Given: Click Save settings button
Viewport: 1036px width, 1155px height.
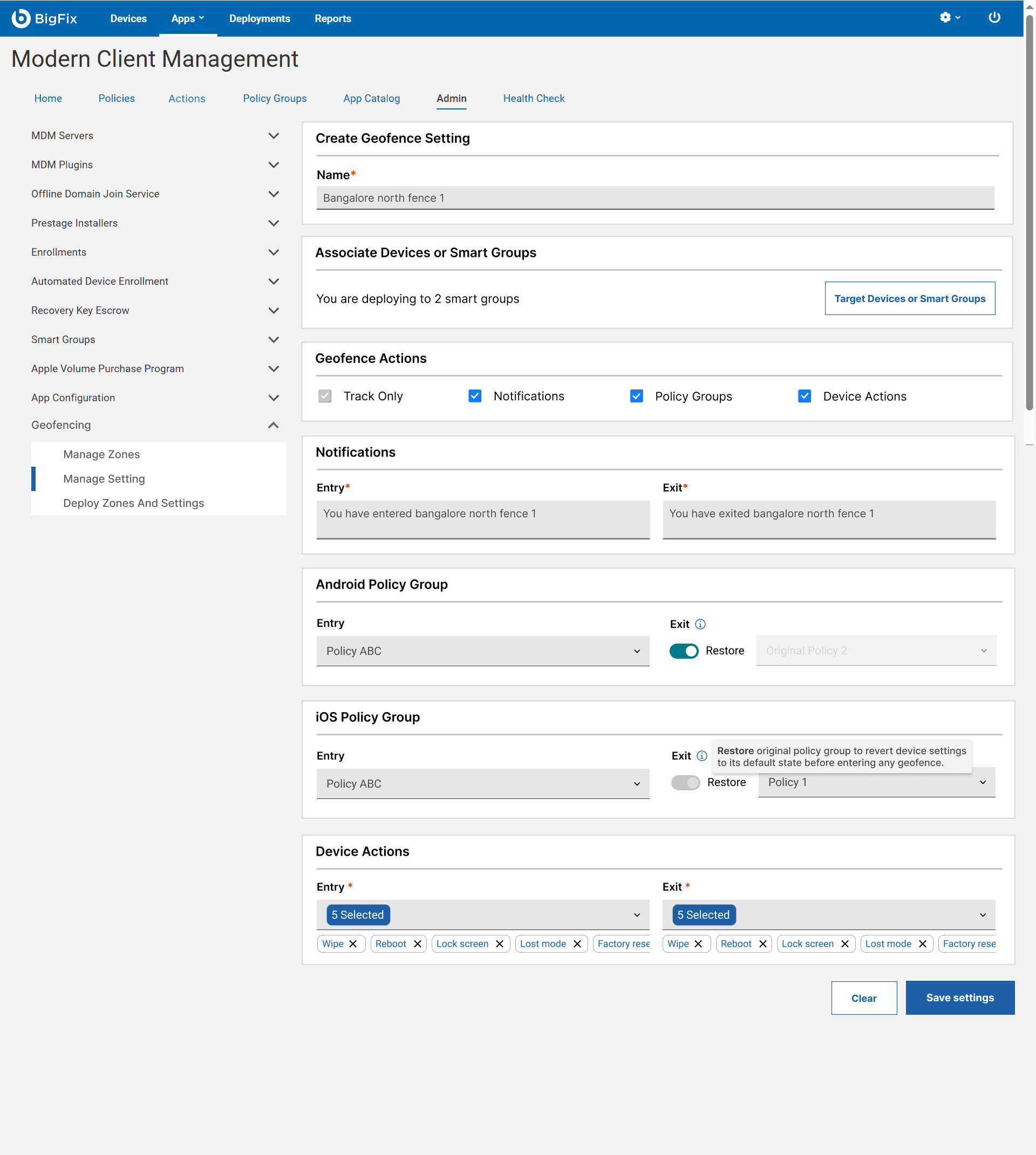Looking at the screenshot, I should tap(960, 997).
